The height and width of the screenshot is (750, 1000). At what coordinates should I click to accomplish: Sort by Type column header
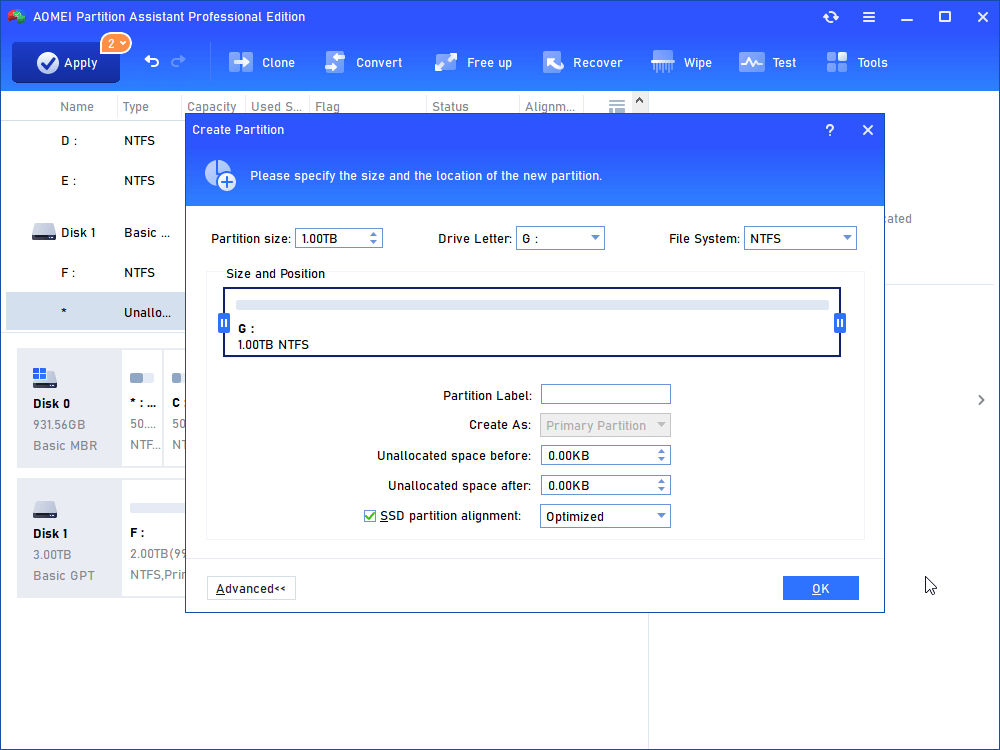tap(136, 107)
